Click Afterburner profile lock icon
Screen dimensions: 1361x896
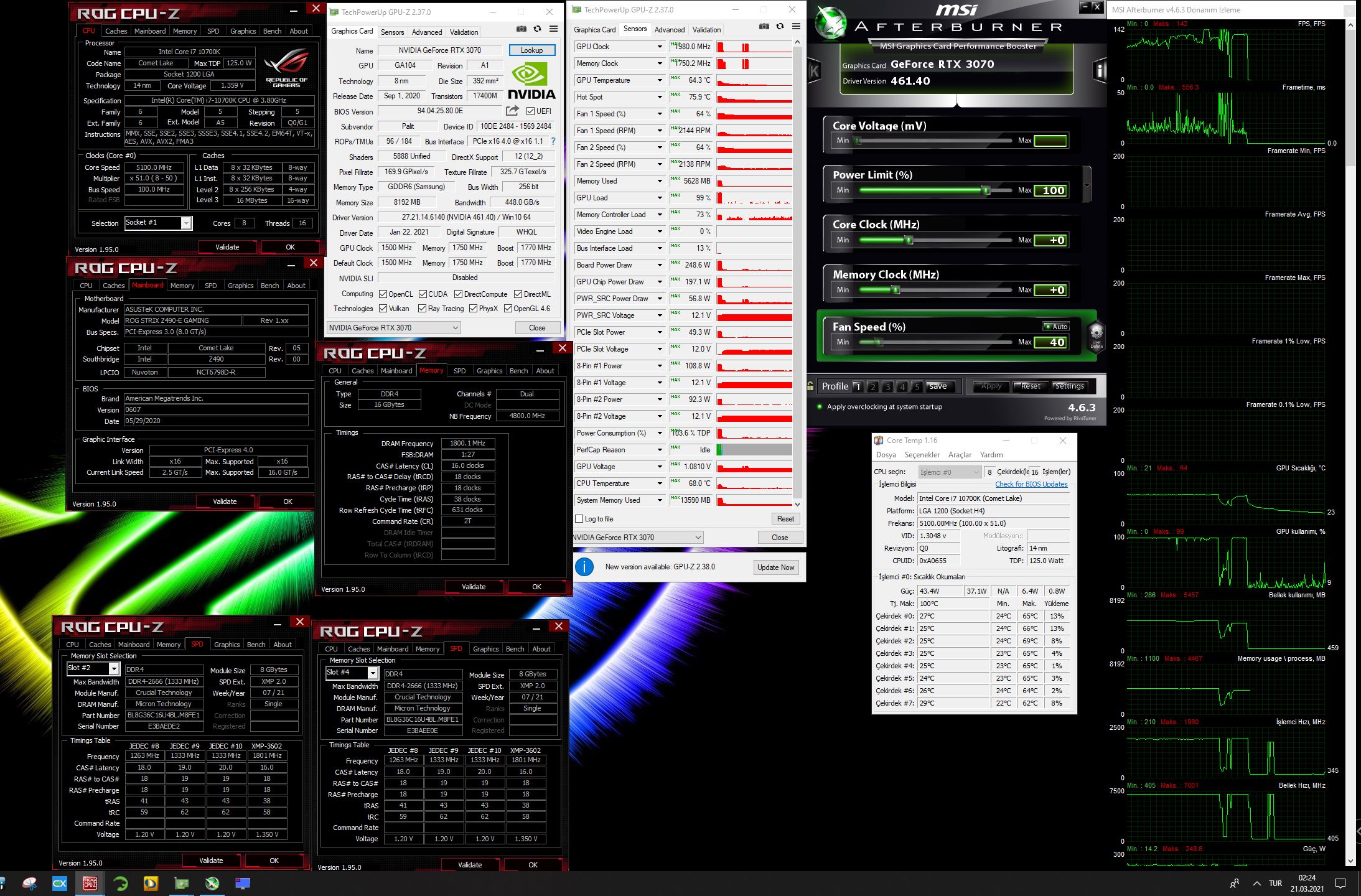810,386
